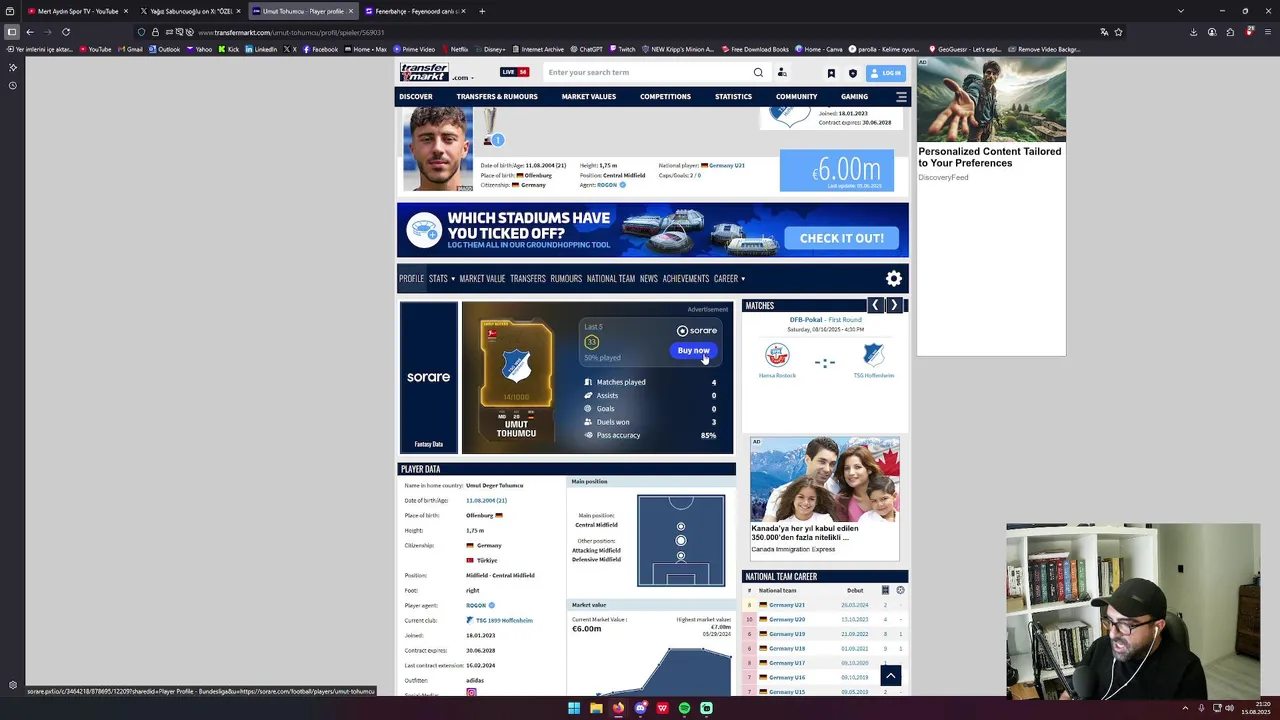Image resolution: width=1280 pixels, height=720 pixels.
Task: Click the shield icon in the header
Action: tap(853, 73)
